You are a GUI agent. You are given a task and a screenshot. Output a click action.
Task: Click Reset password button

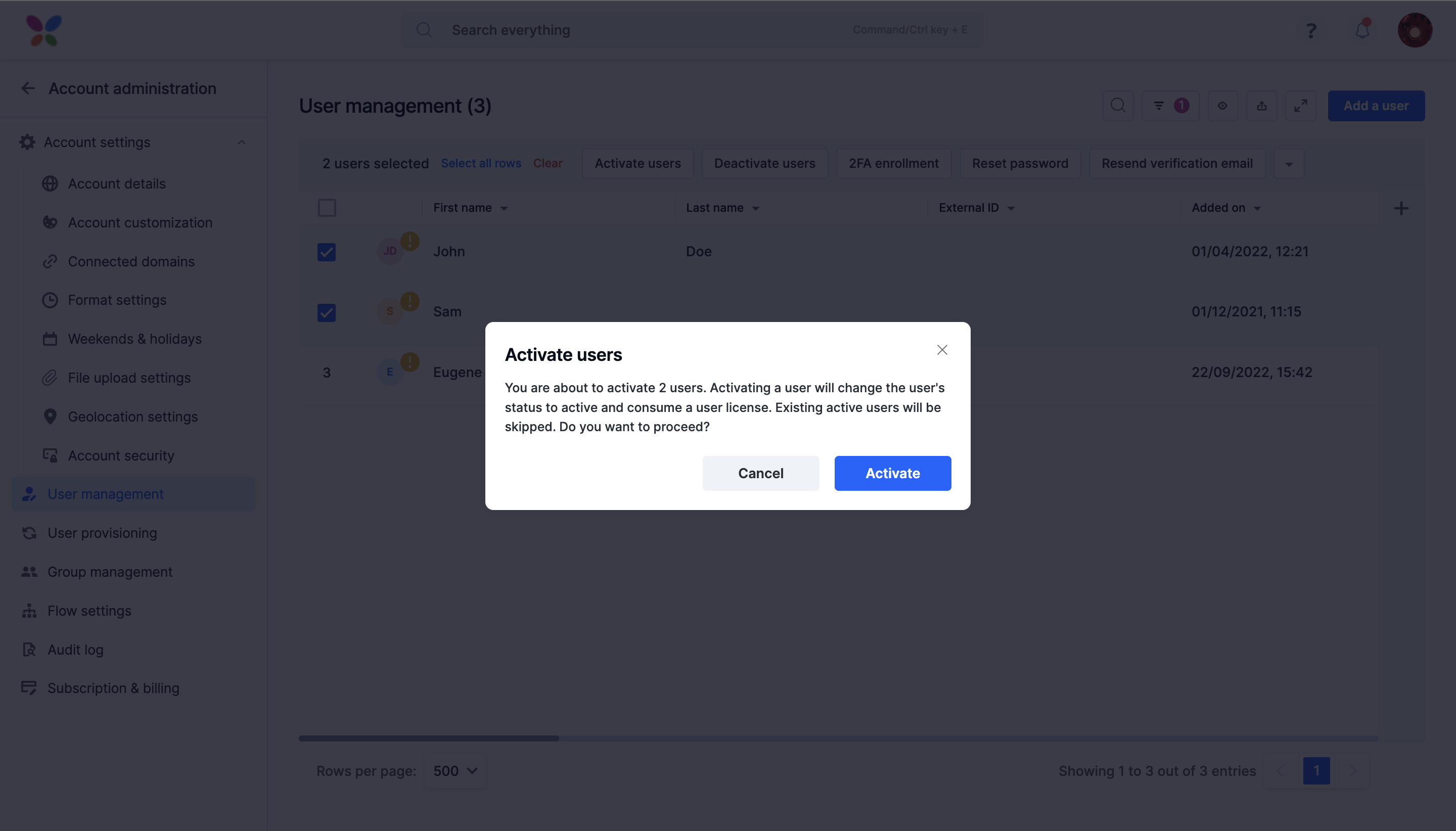pos(1020,164)
